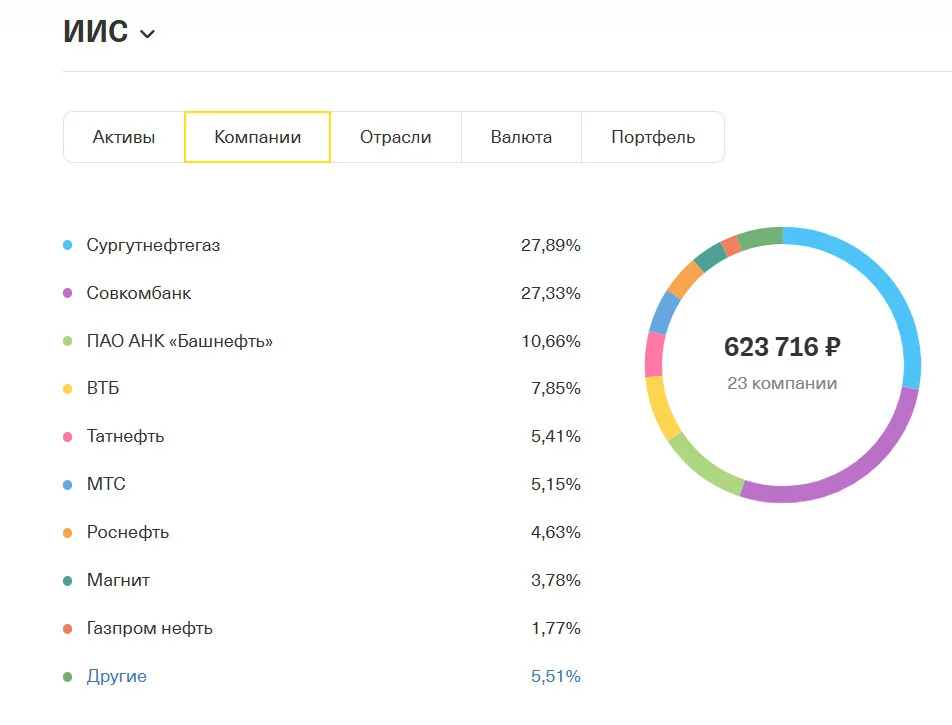Click the Совкомбанк purple legend dot
This screenshot has height=725, width=952.
[67, 293]
